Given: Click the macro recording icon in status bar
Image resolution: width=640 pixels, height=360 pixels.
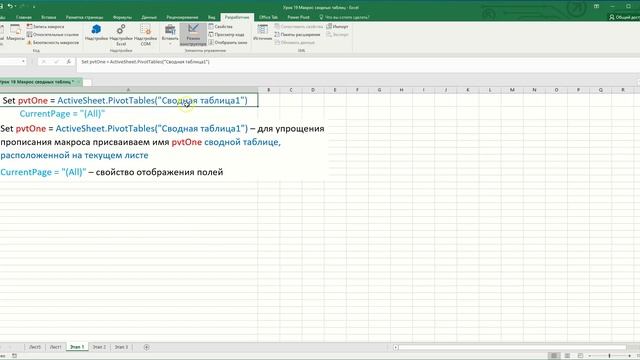Looking at the screenshot, I should tap(14, 356).
